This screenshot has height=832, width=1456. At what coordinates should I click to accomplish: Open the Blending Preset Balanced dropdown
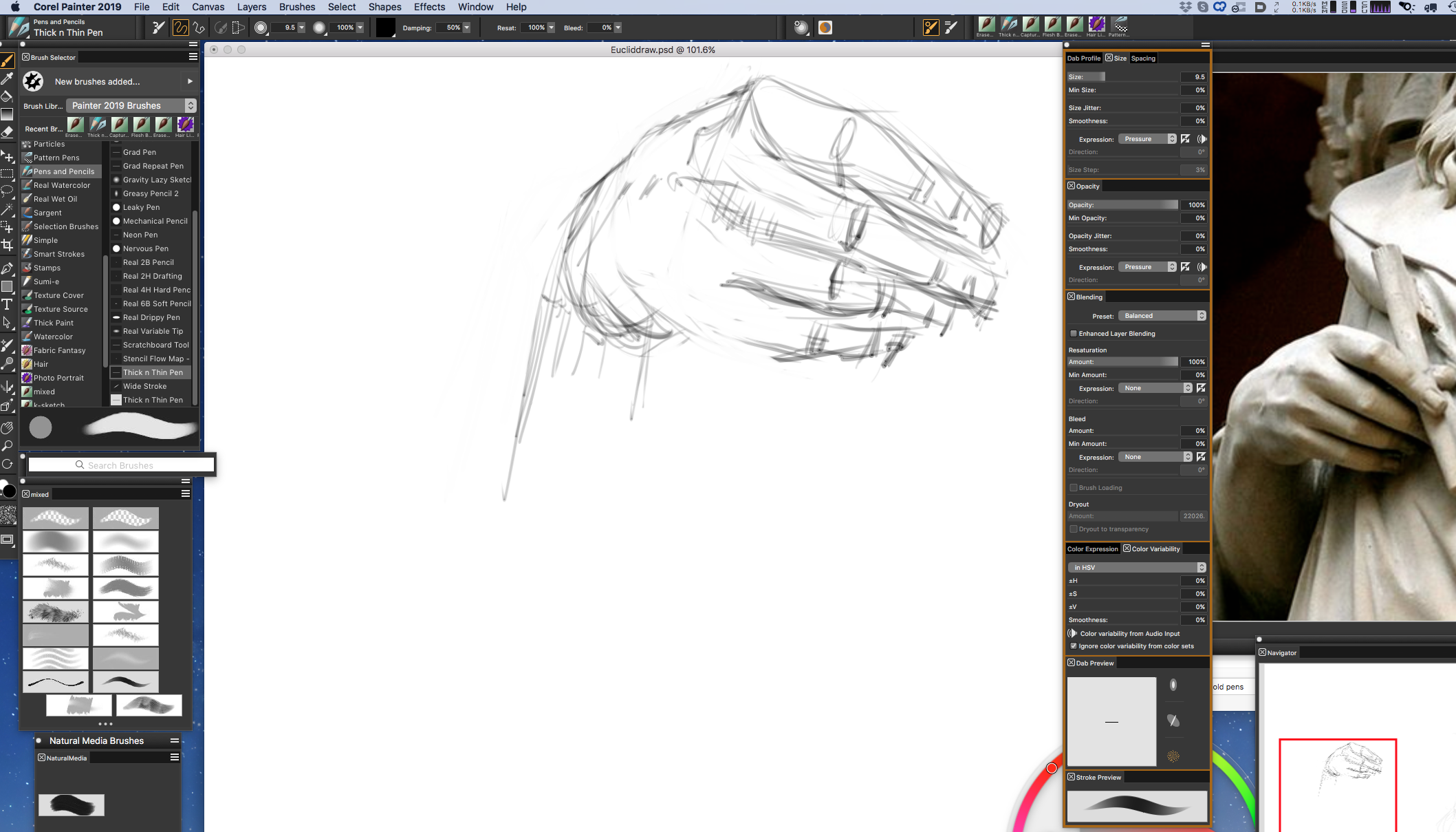click(x=1162, y=316)
